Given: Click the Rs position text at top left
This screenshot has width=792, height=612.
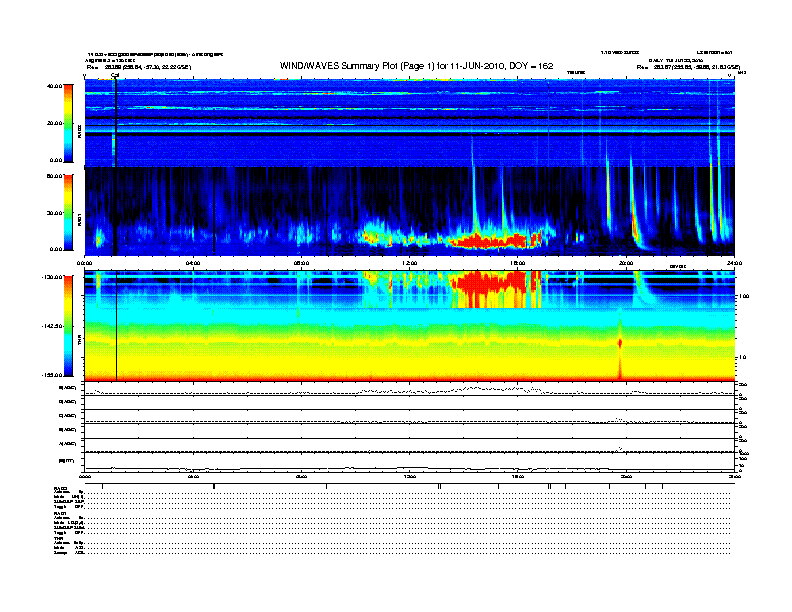Looking at the screenshot, I should (139, 67).
